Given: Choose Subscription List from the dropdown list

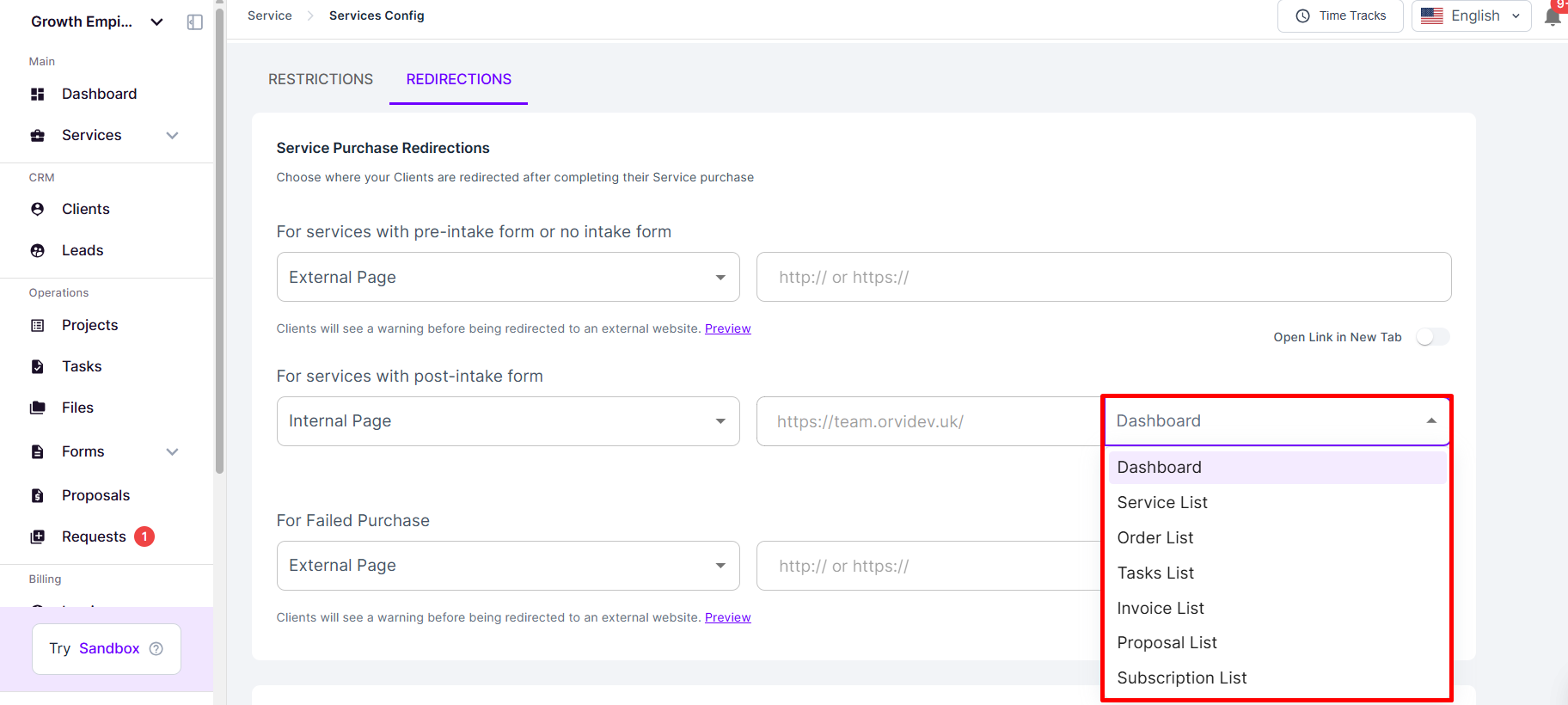Looking at the screenshot, I should coord(1181,677).
